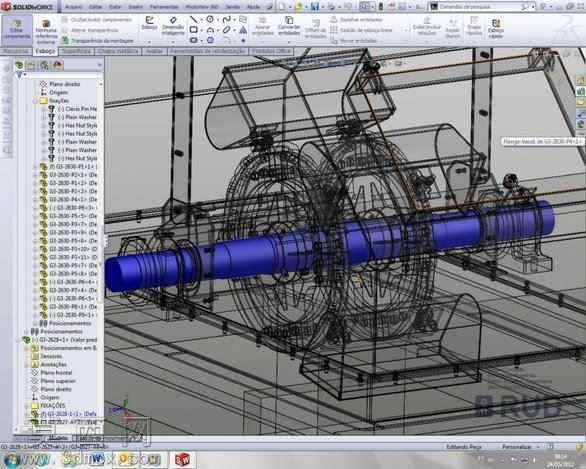Click the Espelhar entidades tool
This screenshot has height=469, width=586.
356,19
